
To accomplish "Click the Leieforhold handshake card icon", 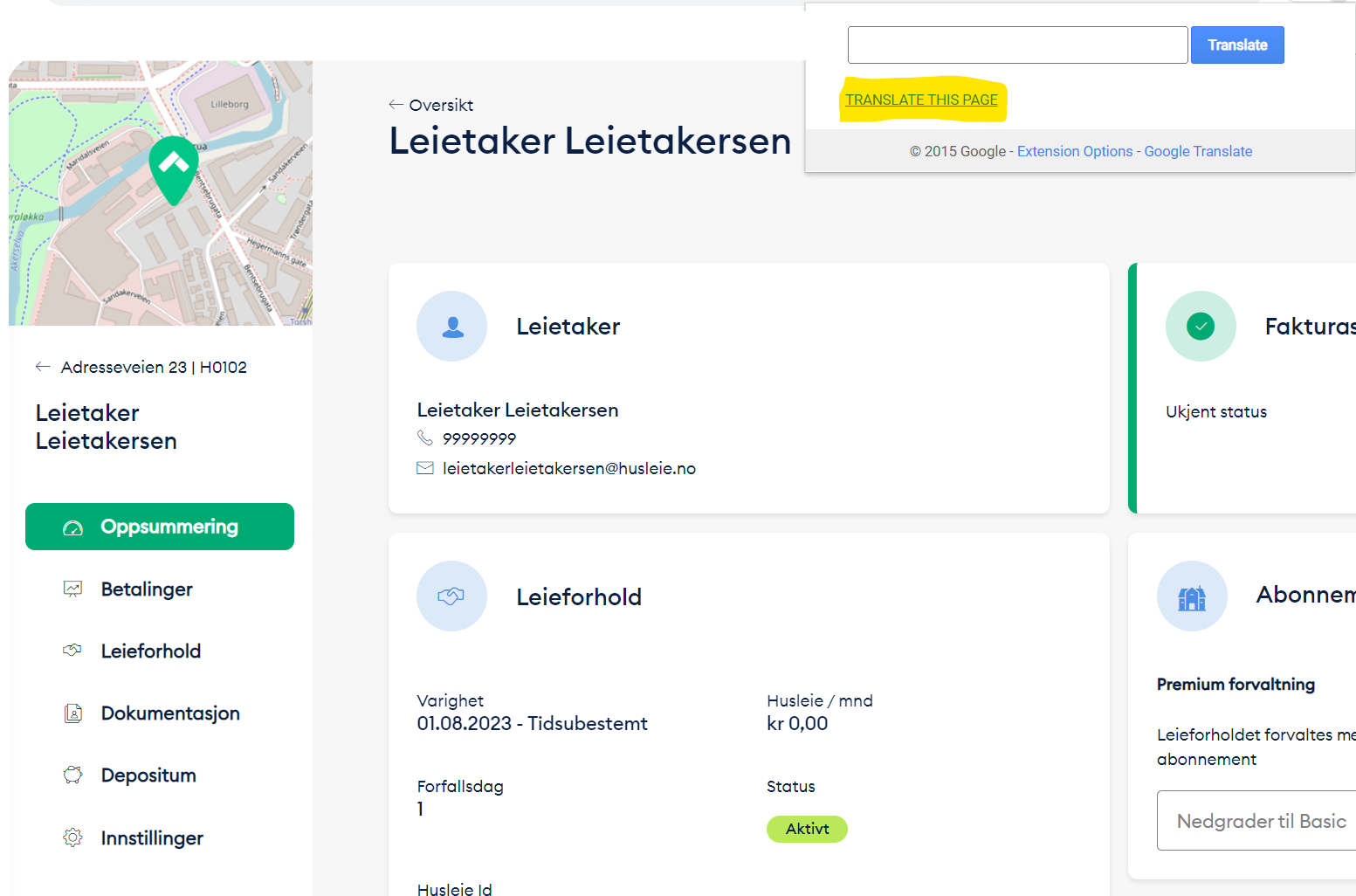I will (451, 596).
